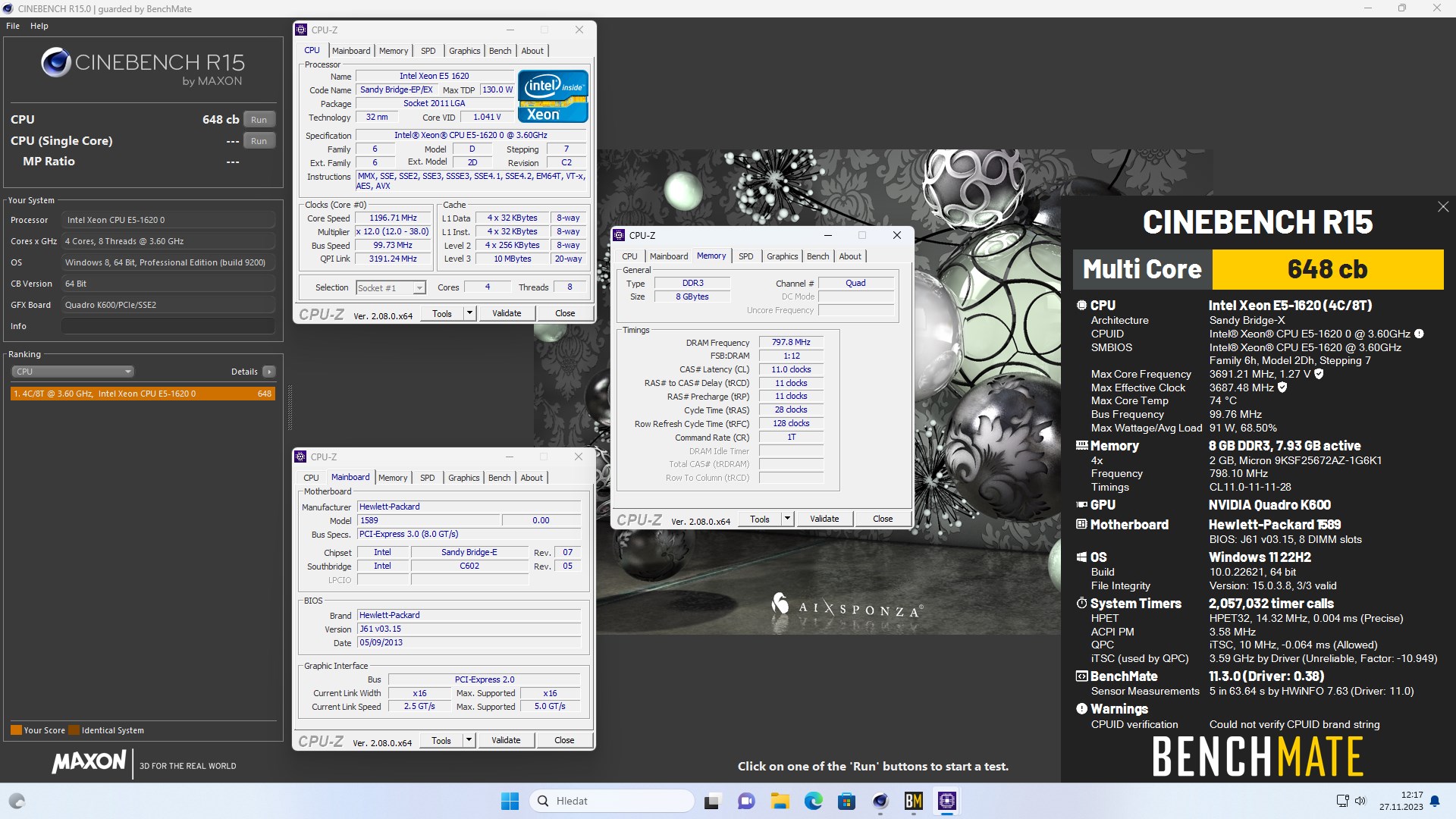Open Memory tab in bottom CPU-Z window
The image size is (1456, 819).
coord(393,478)
